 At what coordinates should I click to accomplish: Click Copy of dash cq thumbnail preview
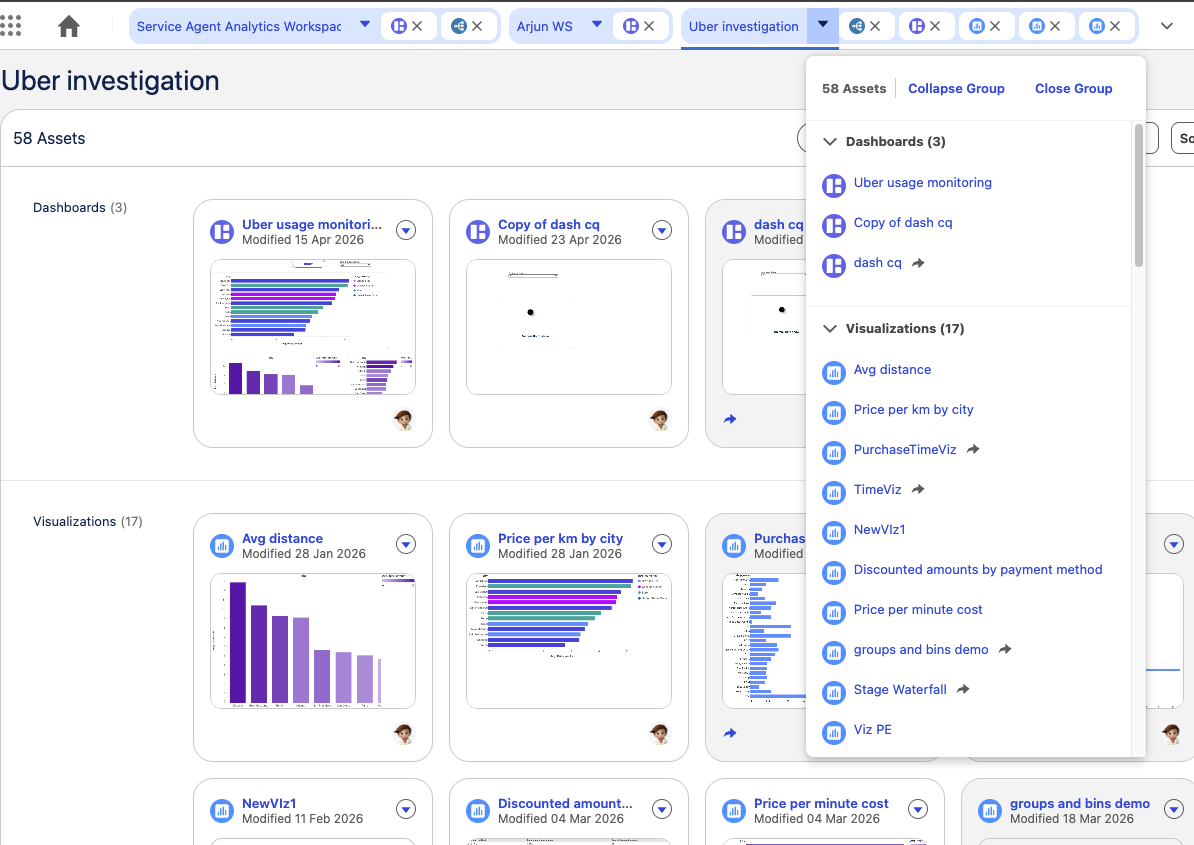569,327
